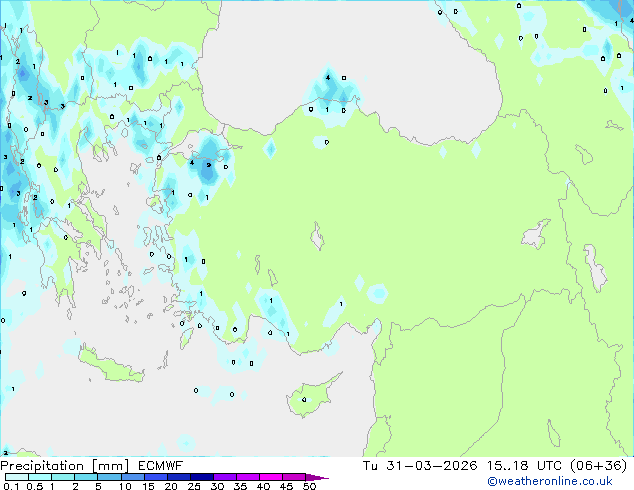634x490 pixels.
Task: Click the '10' legend scale label
Action: [x=125, y=486]
